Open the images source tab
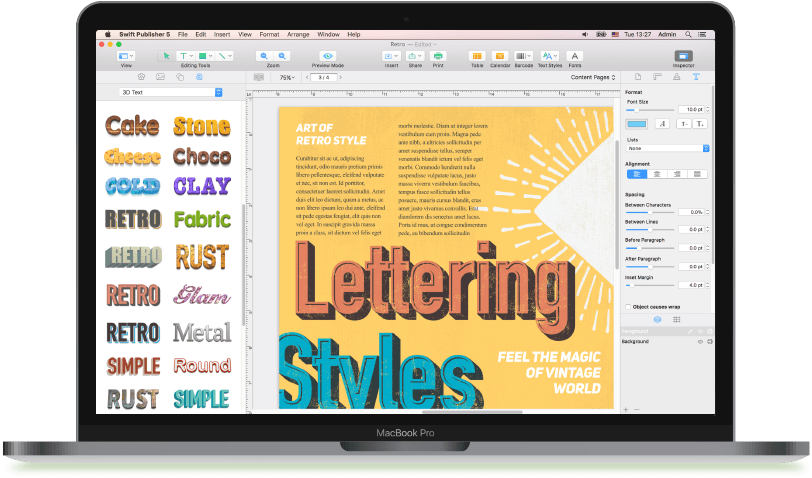Viewport: 812px width, 478px height. point(161,77)
